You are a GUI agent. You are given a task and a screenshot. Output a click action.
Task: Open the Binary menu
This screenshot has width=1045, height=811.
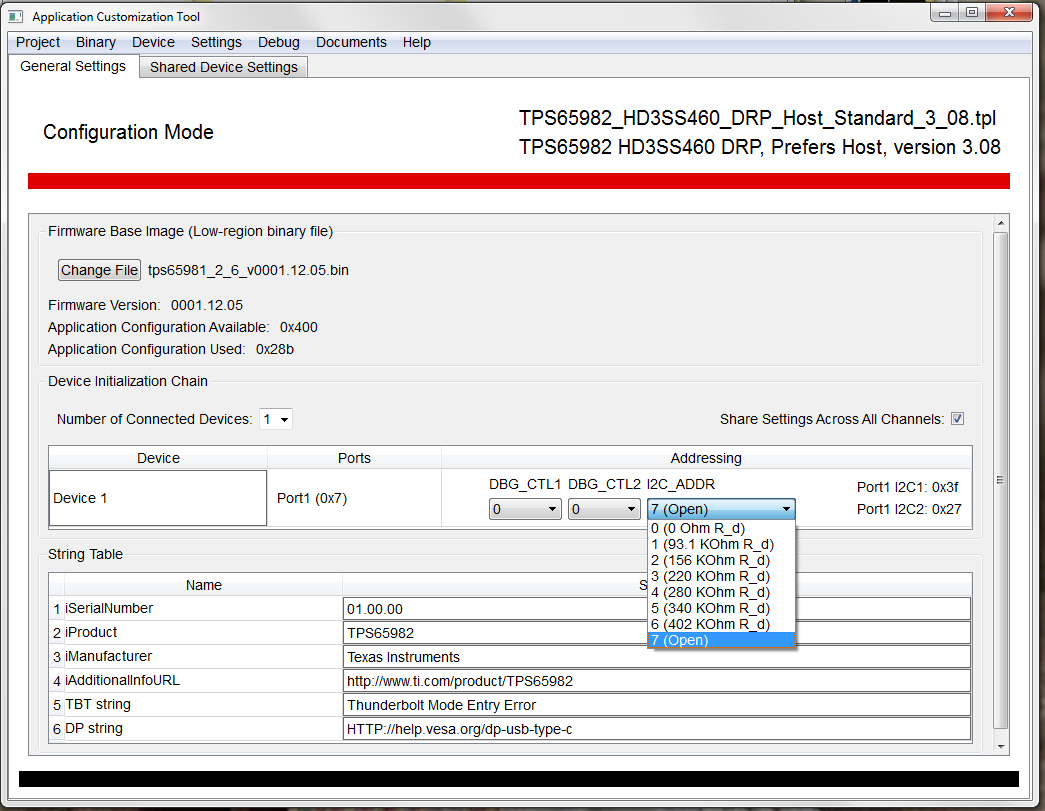pos(95,42)
